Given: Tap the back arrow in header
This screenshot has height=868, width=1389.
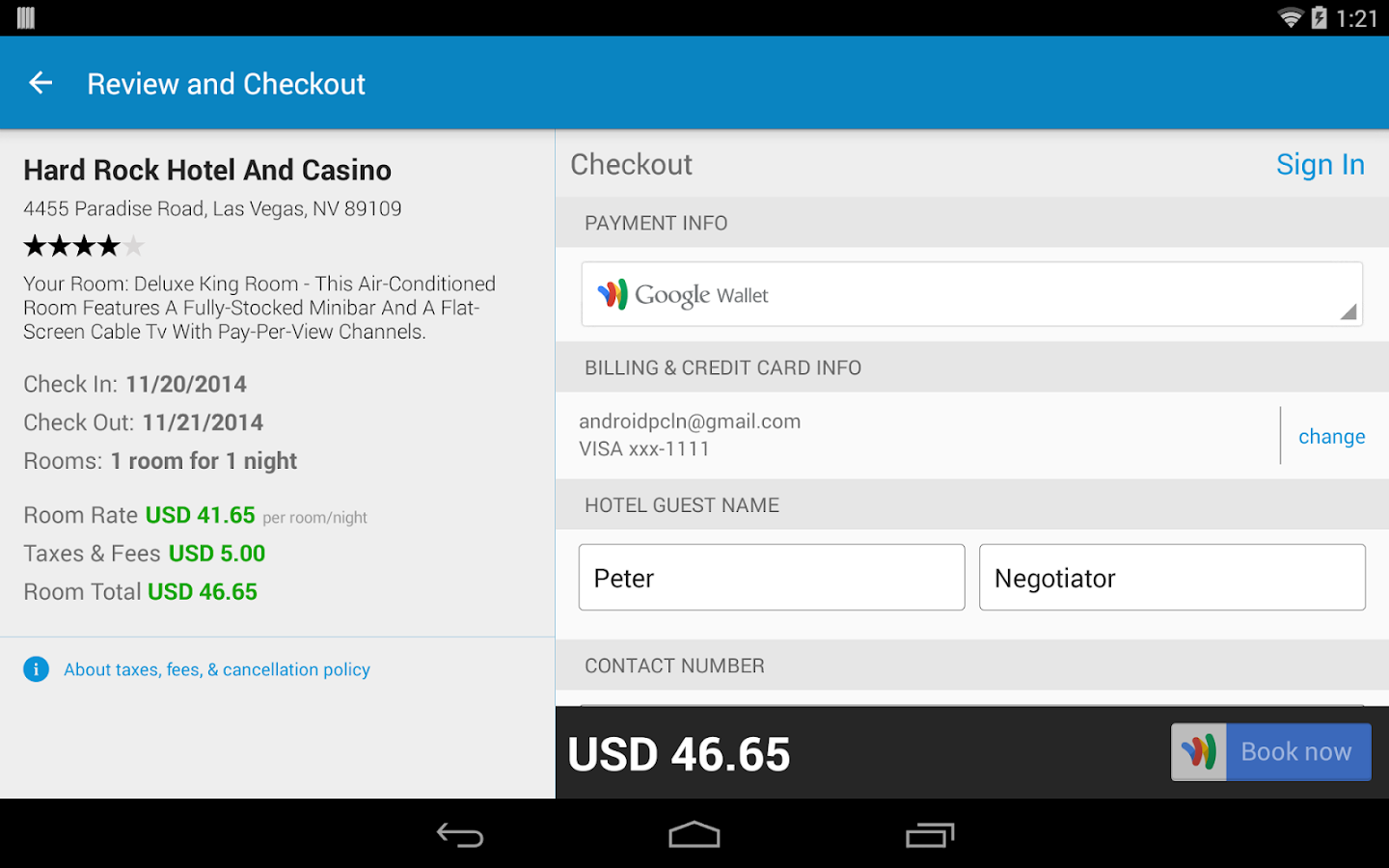Looking at the screenshot, I should tap(41, 83).
